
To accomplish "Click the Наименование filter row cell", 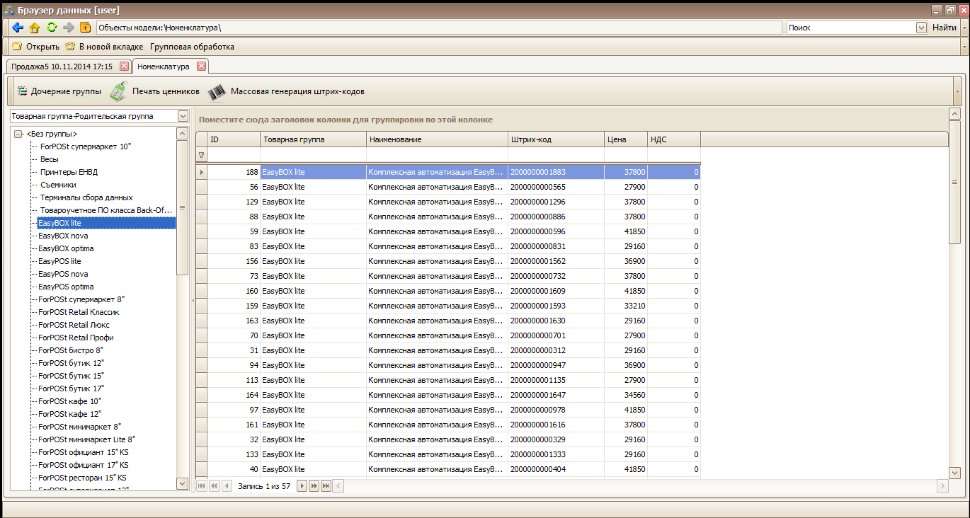I will [x=437, y=155].
